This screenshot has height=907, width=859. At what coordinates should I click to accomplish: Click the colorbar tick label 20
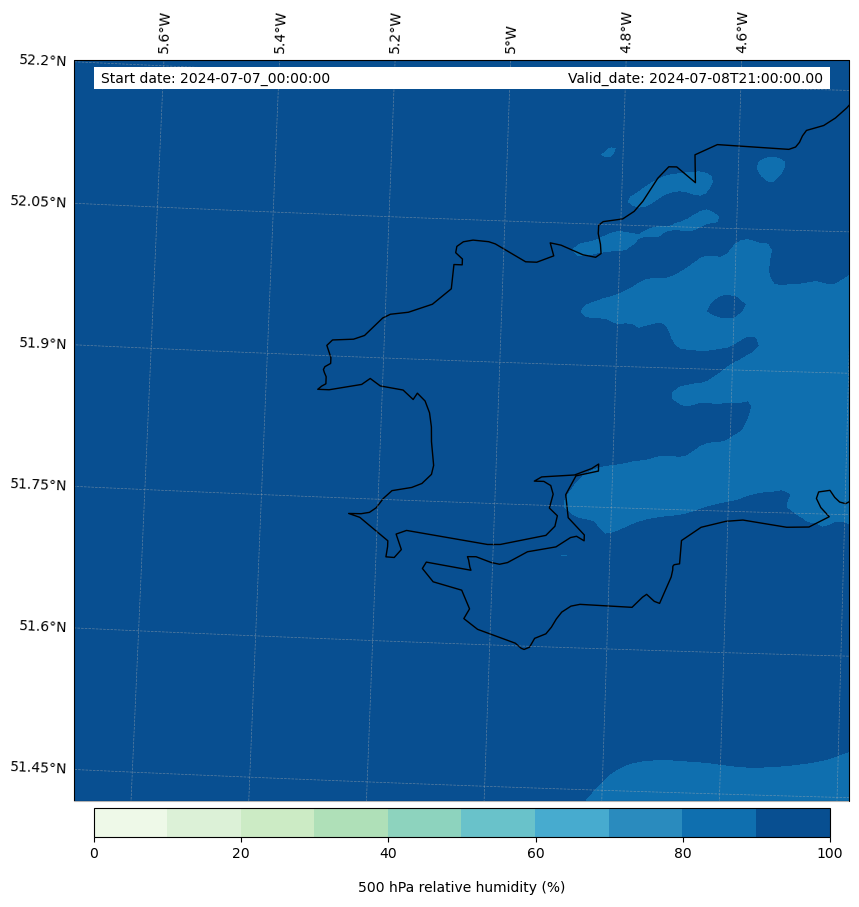(x=241, y=853)
